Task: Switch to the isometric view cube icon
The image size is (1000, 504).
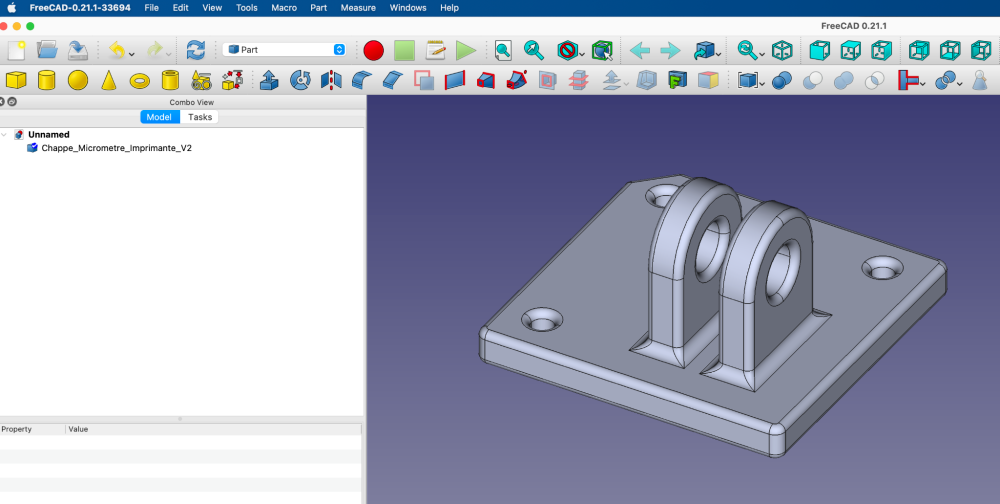Action: coord(783,49)
